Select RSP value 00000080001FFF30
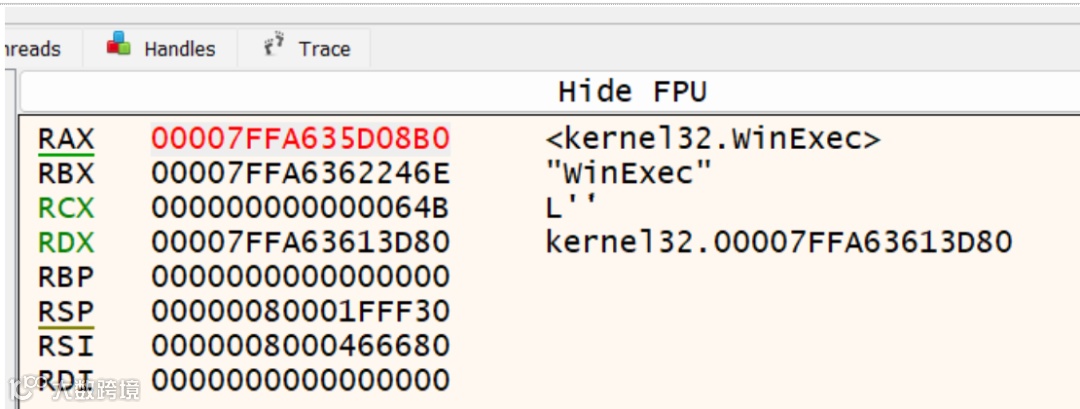 (300, 311)
